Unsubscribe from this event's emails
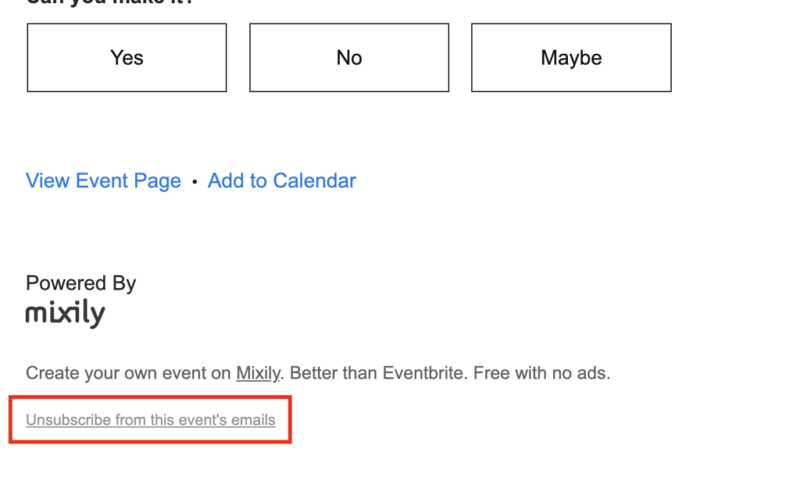Image resolution: width=800 pixels, height=484 pixels. 151,420
